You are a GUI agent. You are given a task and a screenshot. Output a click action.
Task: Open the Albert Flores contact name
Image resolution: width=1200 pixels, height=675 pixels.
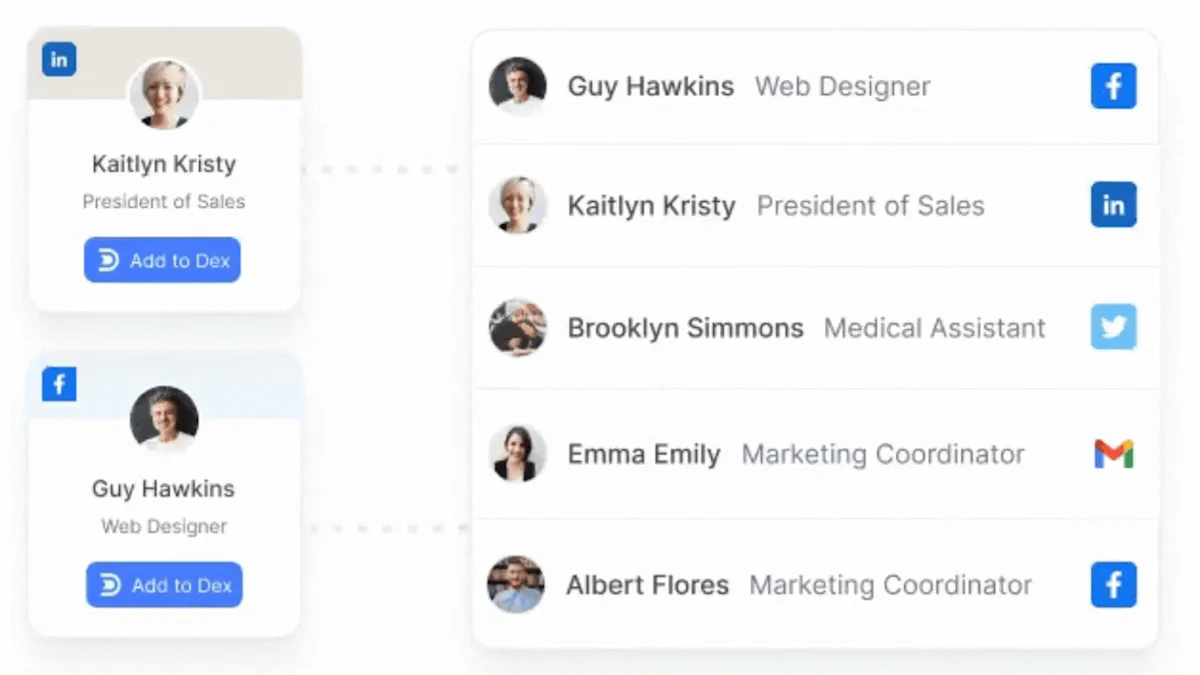pyautogui.click(x=647, y=585)
